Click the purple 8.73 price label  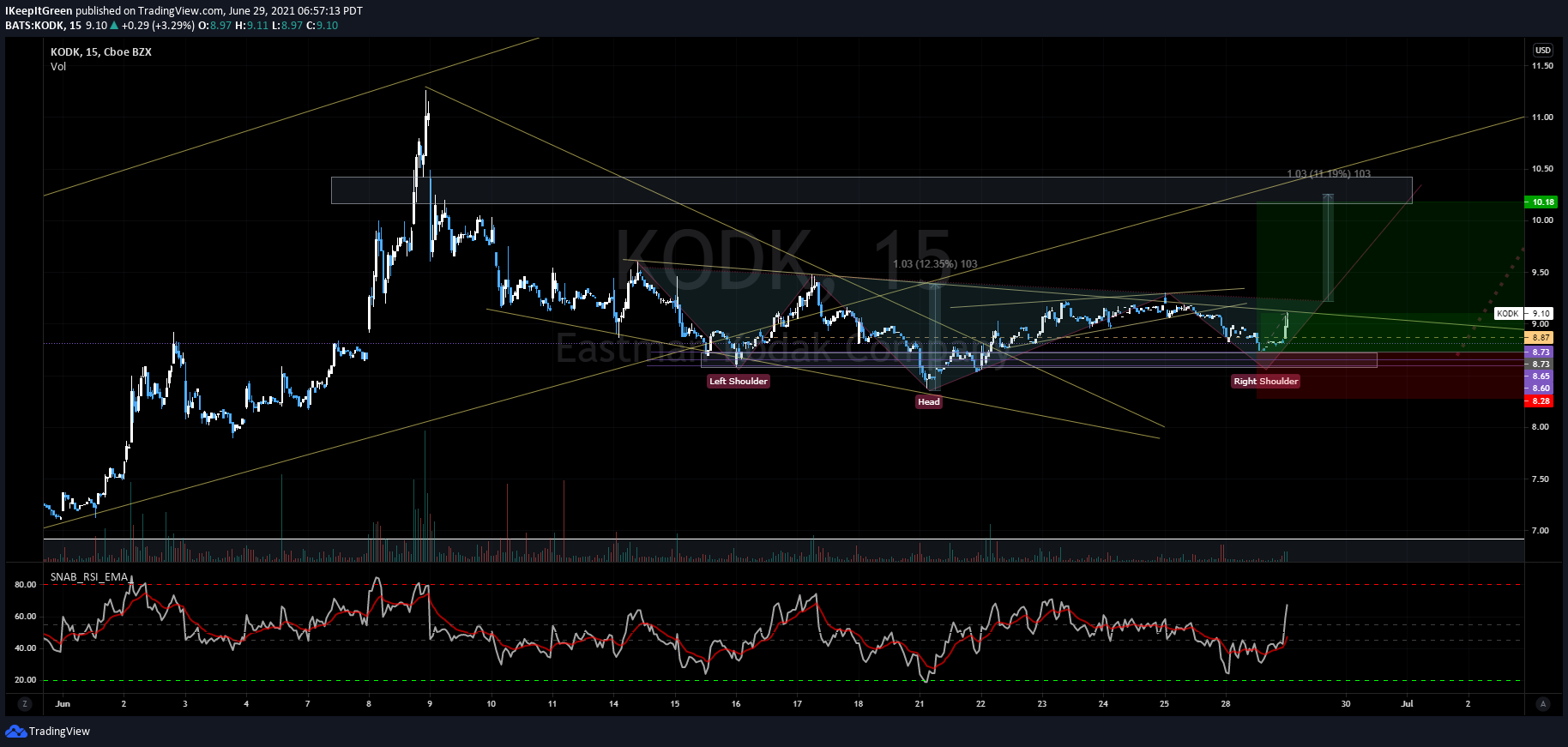(x=1541, y=352)
